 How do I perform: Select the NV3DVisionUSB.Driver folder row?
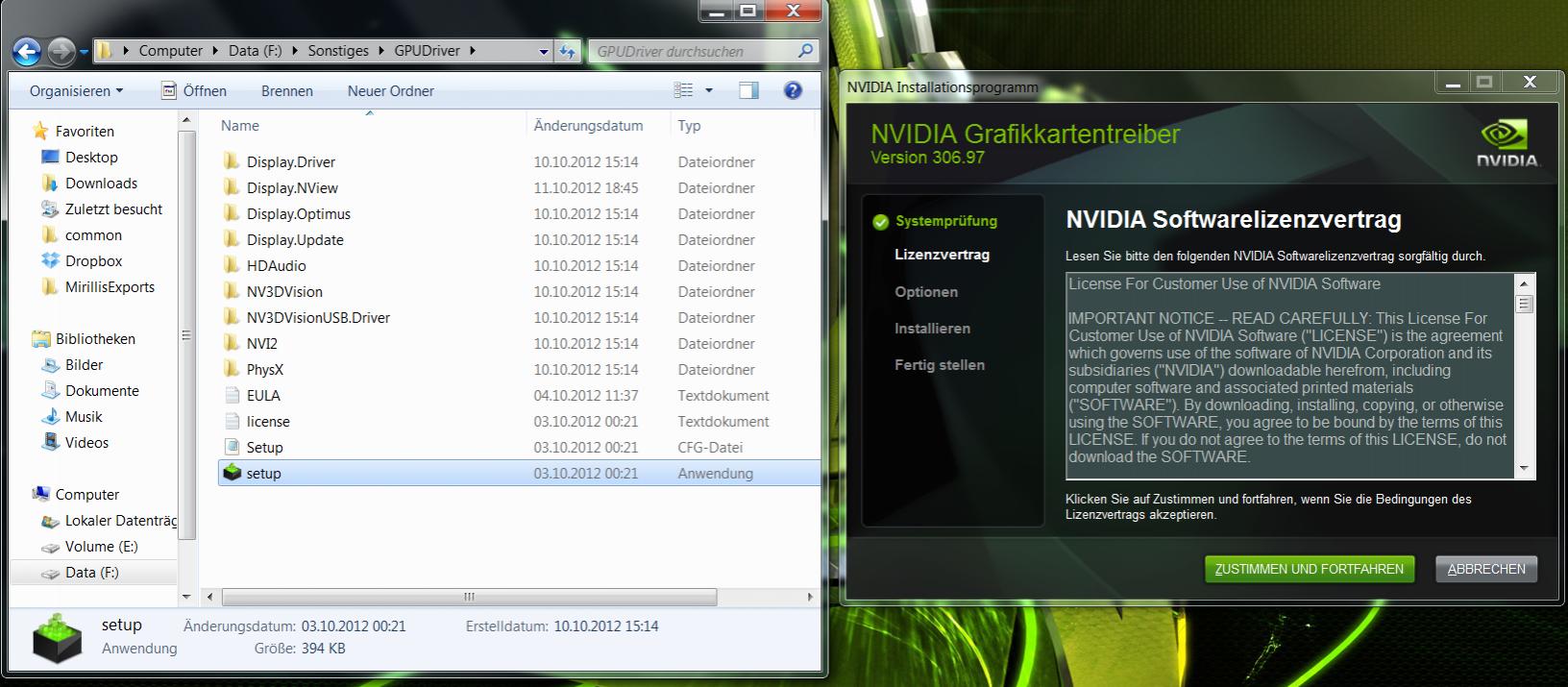519,317
